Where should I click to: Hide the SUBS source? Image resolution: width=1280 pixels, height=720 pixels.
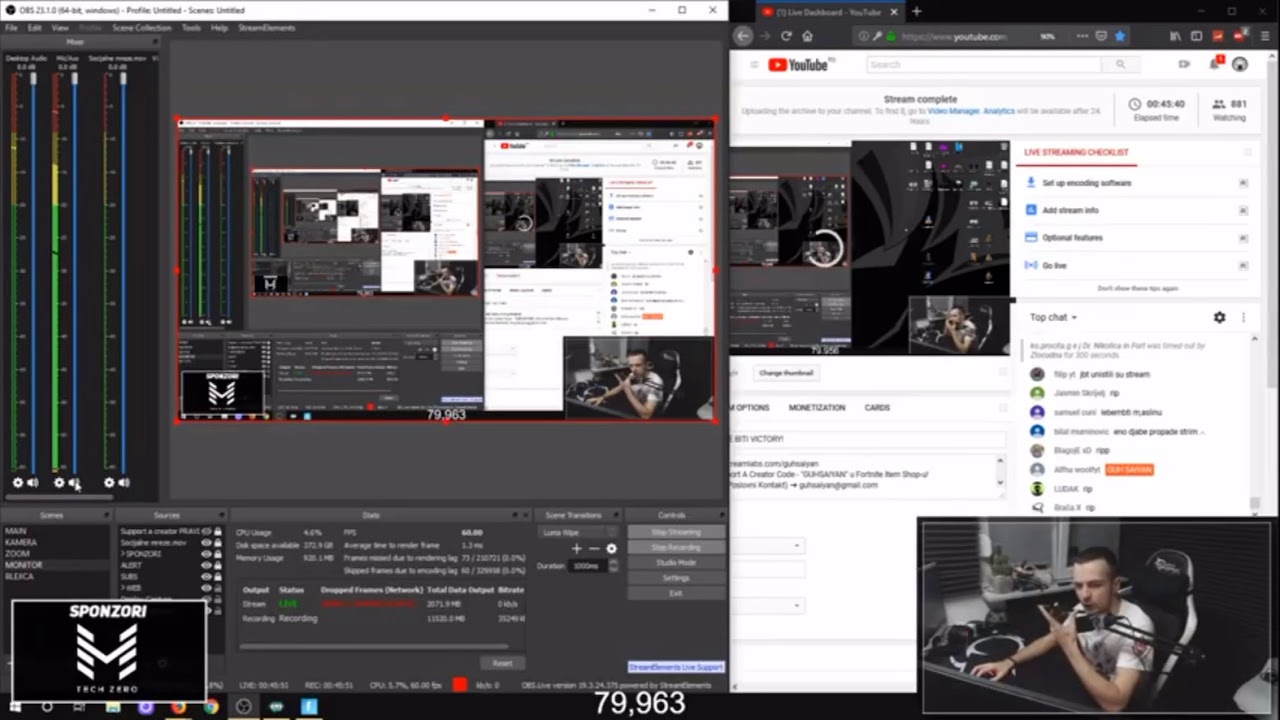(206, 577)
